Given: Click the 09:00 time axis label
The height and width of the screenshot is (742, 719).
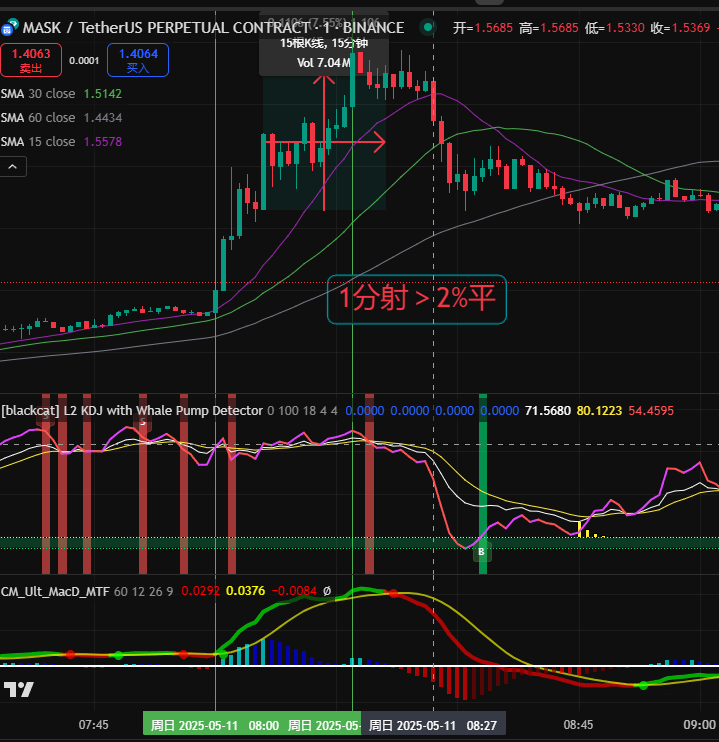Looking at the screenshot, I should (700, 725).
